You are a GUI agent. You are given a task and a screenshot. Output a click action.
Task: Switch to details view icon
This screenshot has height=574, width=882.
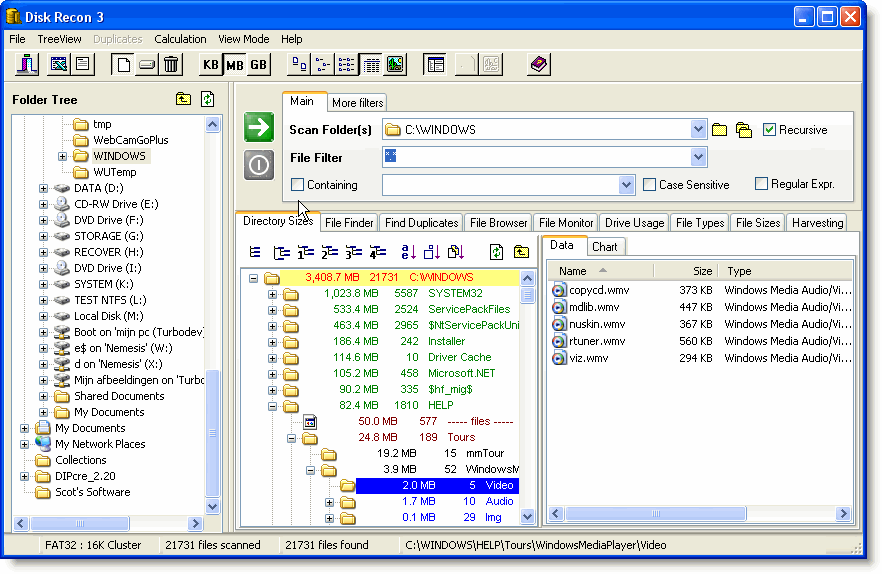[371, 64]
